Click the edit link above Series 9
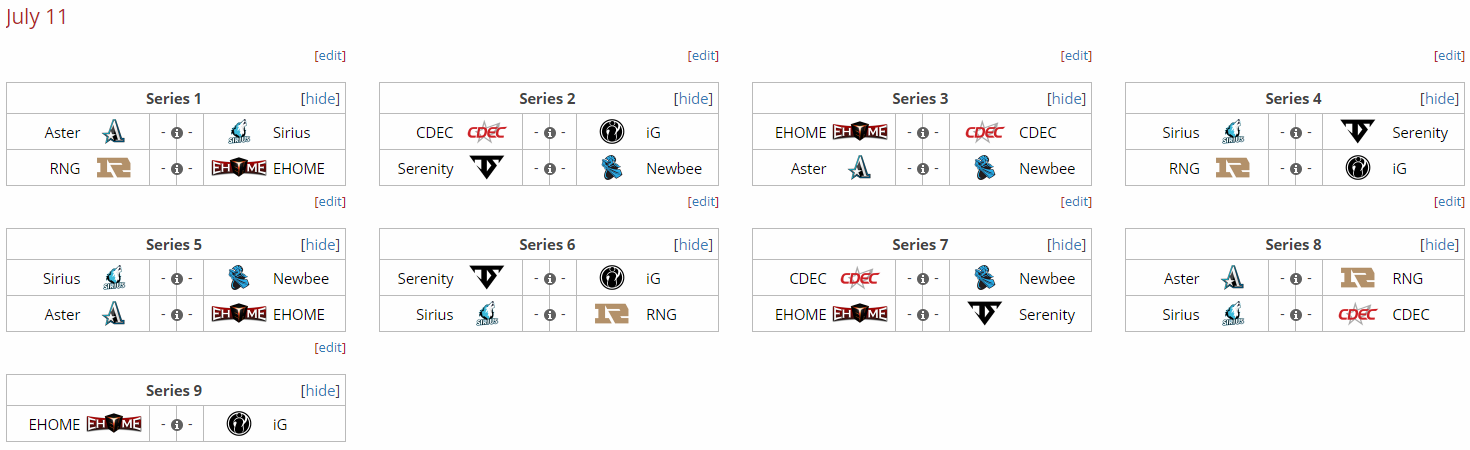Image resolution: width=1470 pixels, height=450 pixels. [330, 348]
